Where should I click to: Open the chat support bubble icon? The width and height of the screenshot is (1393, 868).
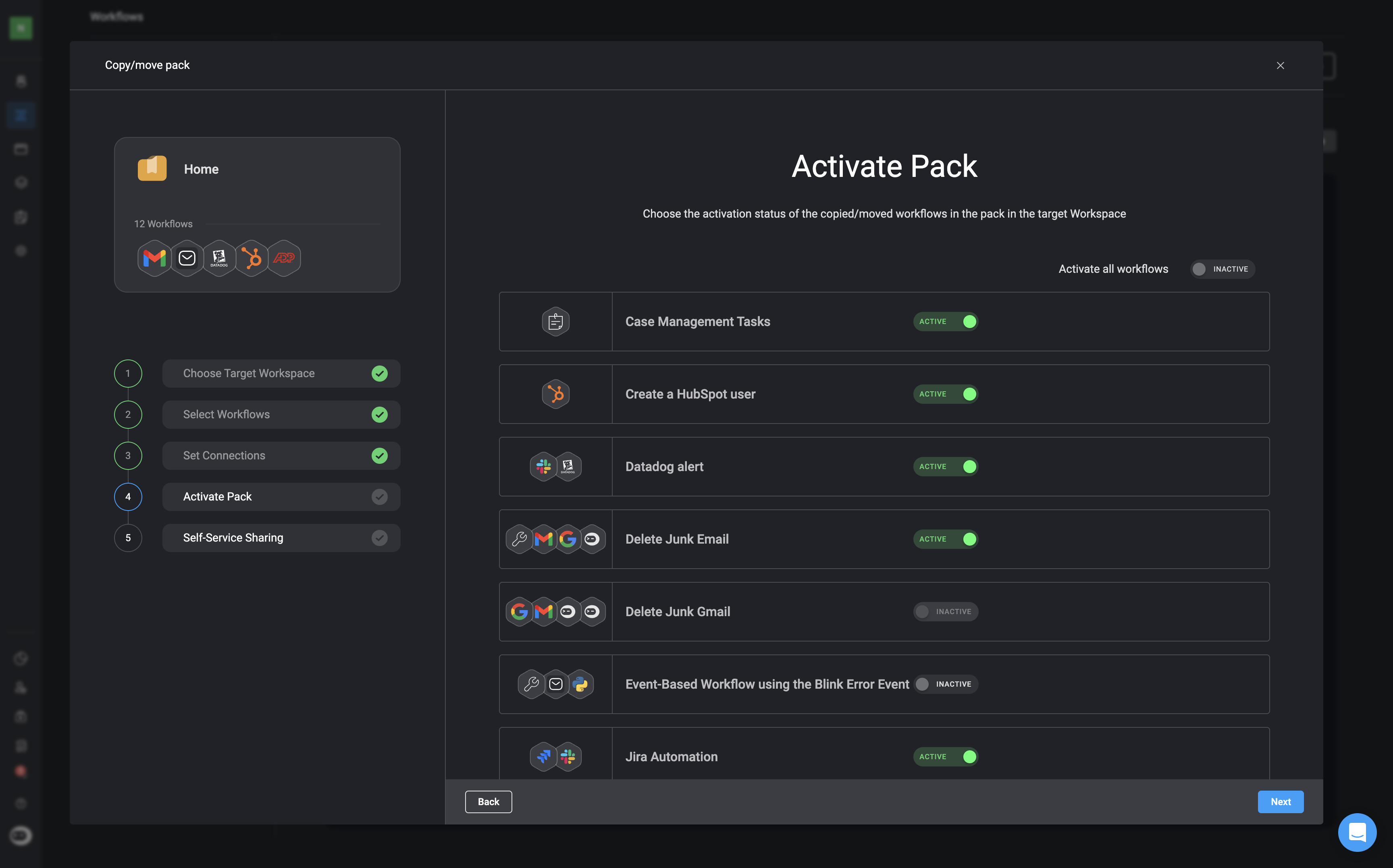1357,832
